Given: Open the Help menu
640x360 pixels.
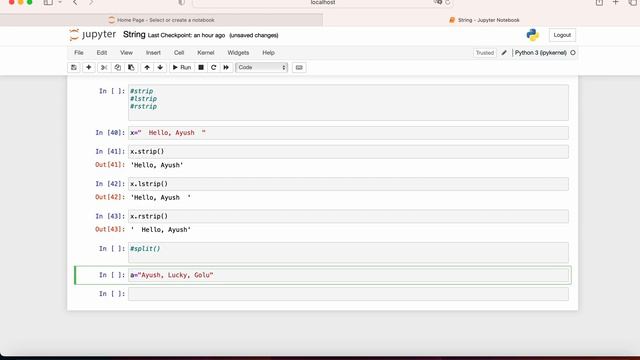Looking at the screenshot, I should click(268, 53).
